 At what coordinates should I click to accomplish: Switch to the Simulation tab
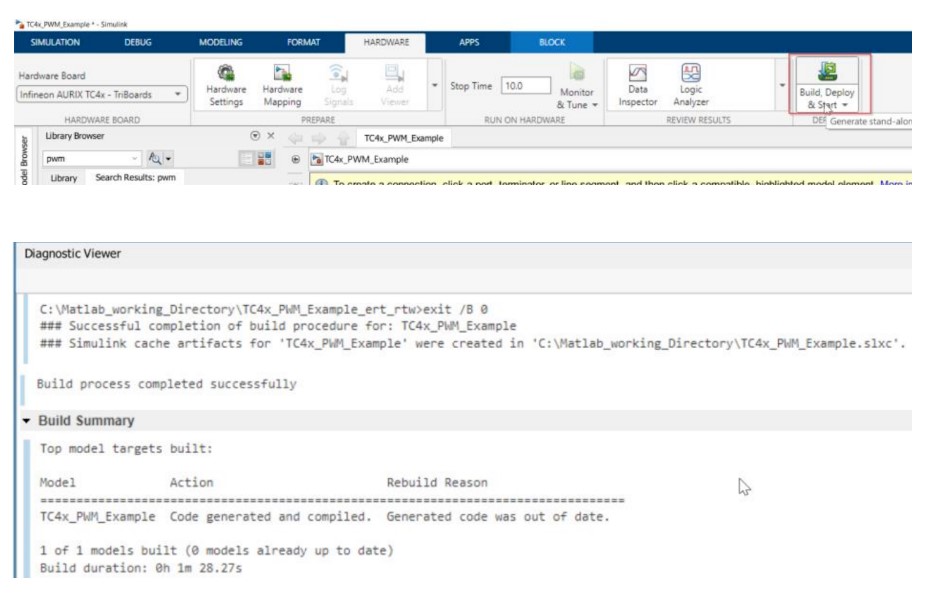pos(55,42)
